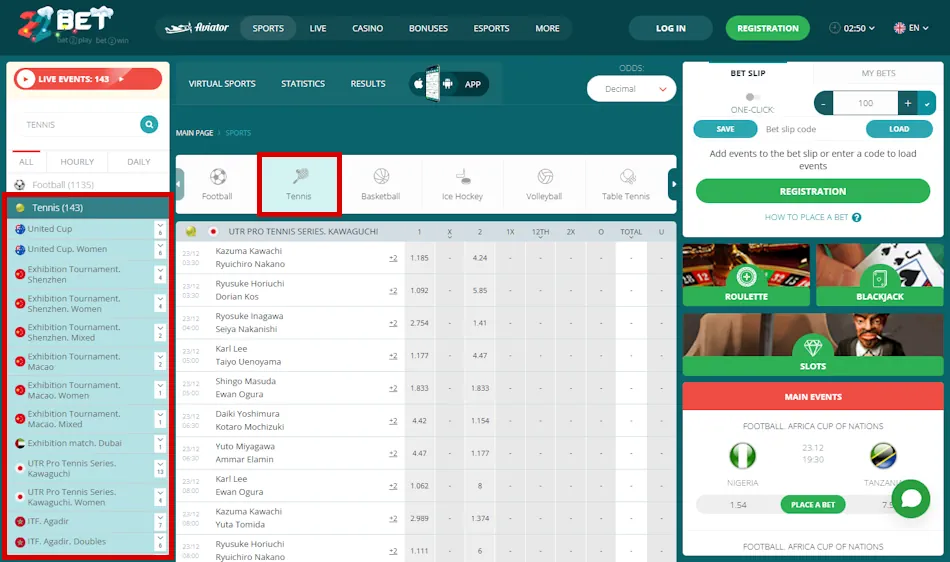Click the Japan flag in UTR Pro header
The width and height of the screenshot is (950, 562).
213,231
